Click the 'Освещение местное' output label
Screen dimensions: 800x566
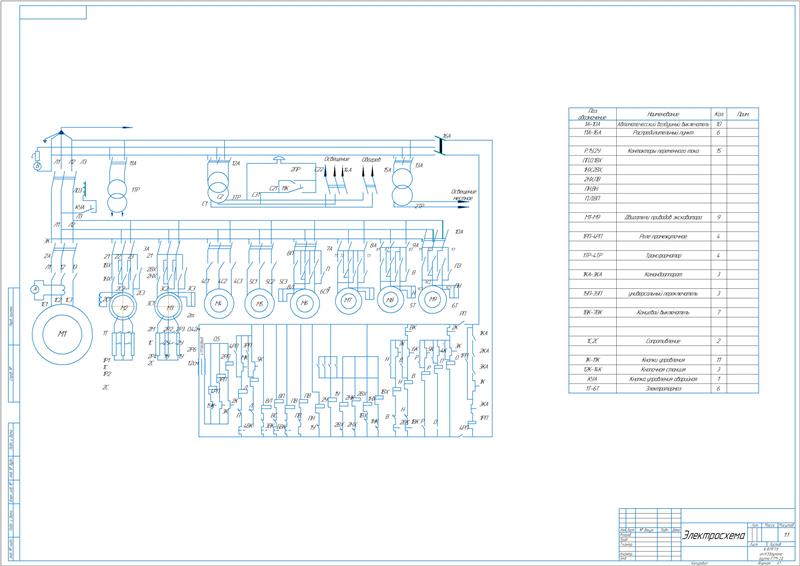tap(463, 195)
